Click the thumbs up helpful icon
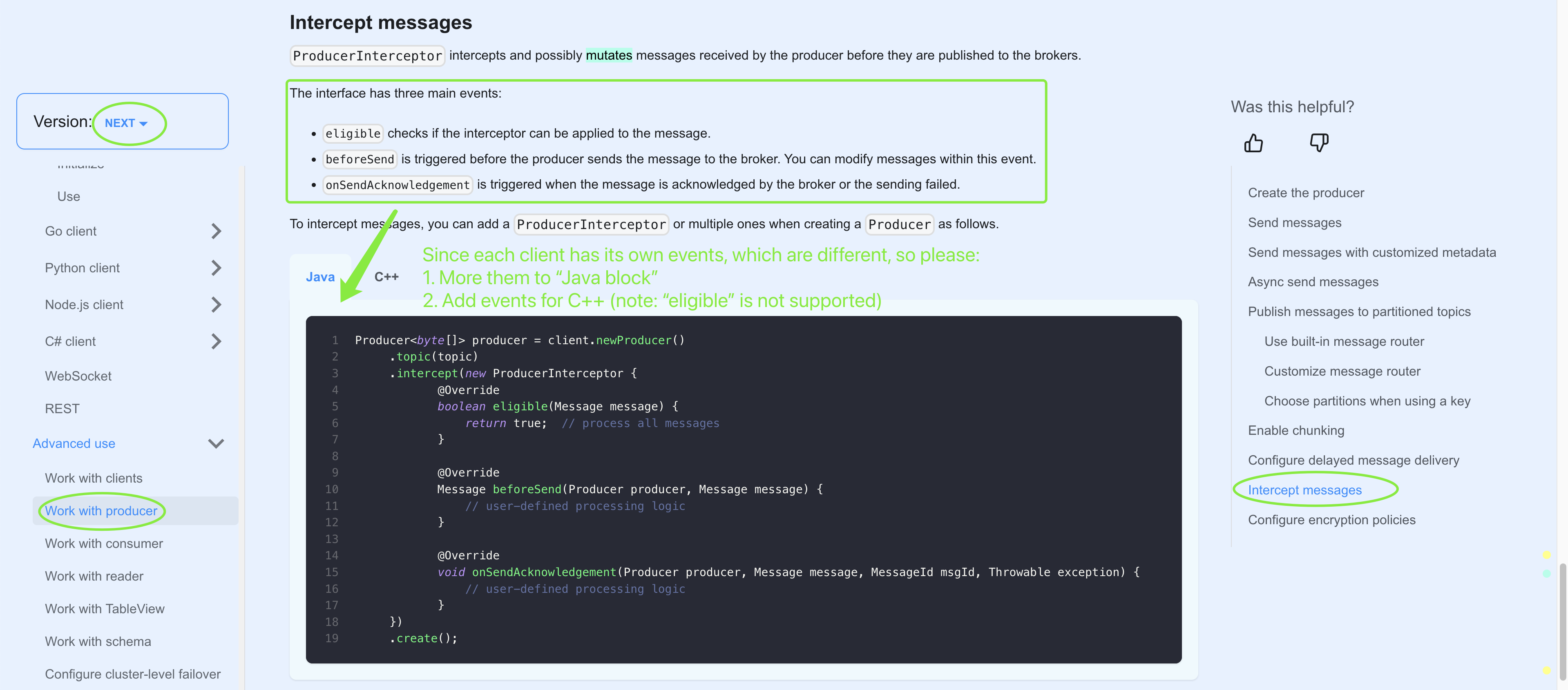The width and height of the screenshot is (1568, 690). click(1253, 143)
